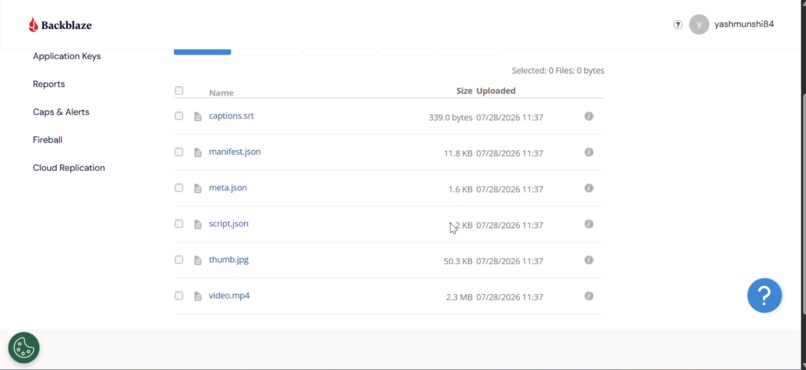
Task: Tick the video.mp4 checkbox
Action: point(179,296)
